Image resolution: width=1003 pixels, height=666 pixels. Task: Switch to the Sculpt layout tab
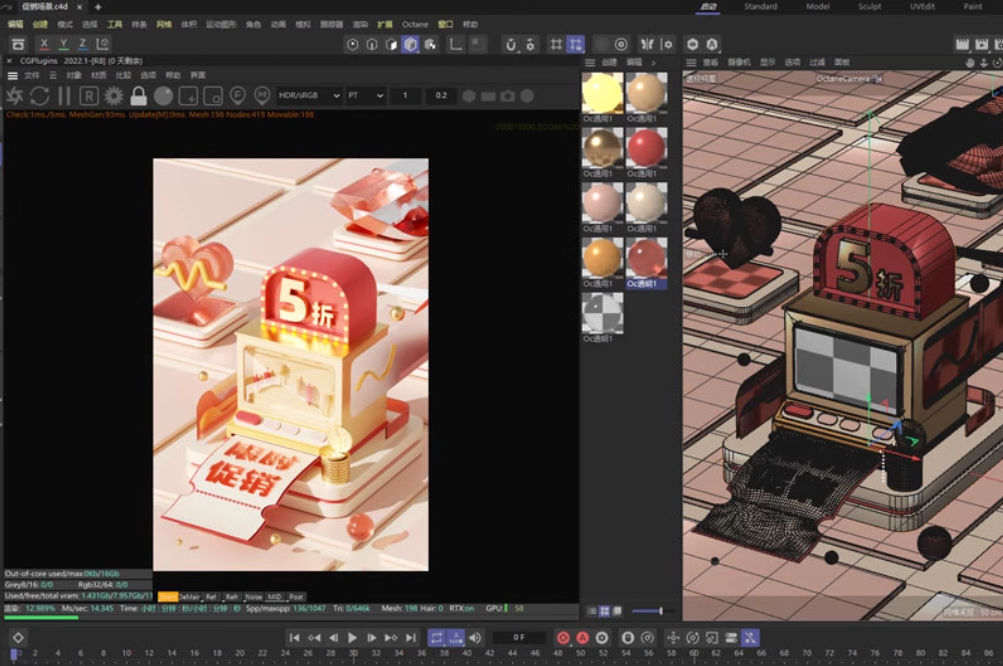(x=867, y=6)
